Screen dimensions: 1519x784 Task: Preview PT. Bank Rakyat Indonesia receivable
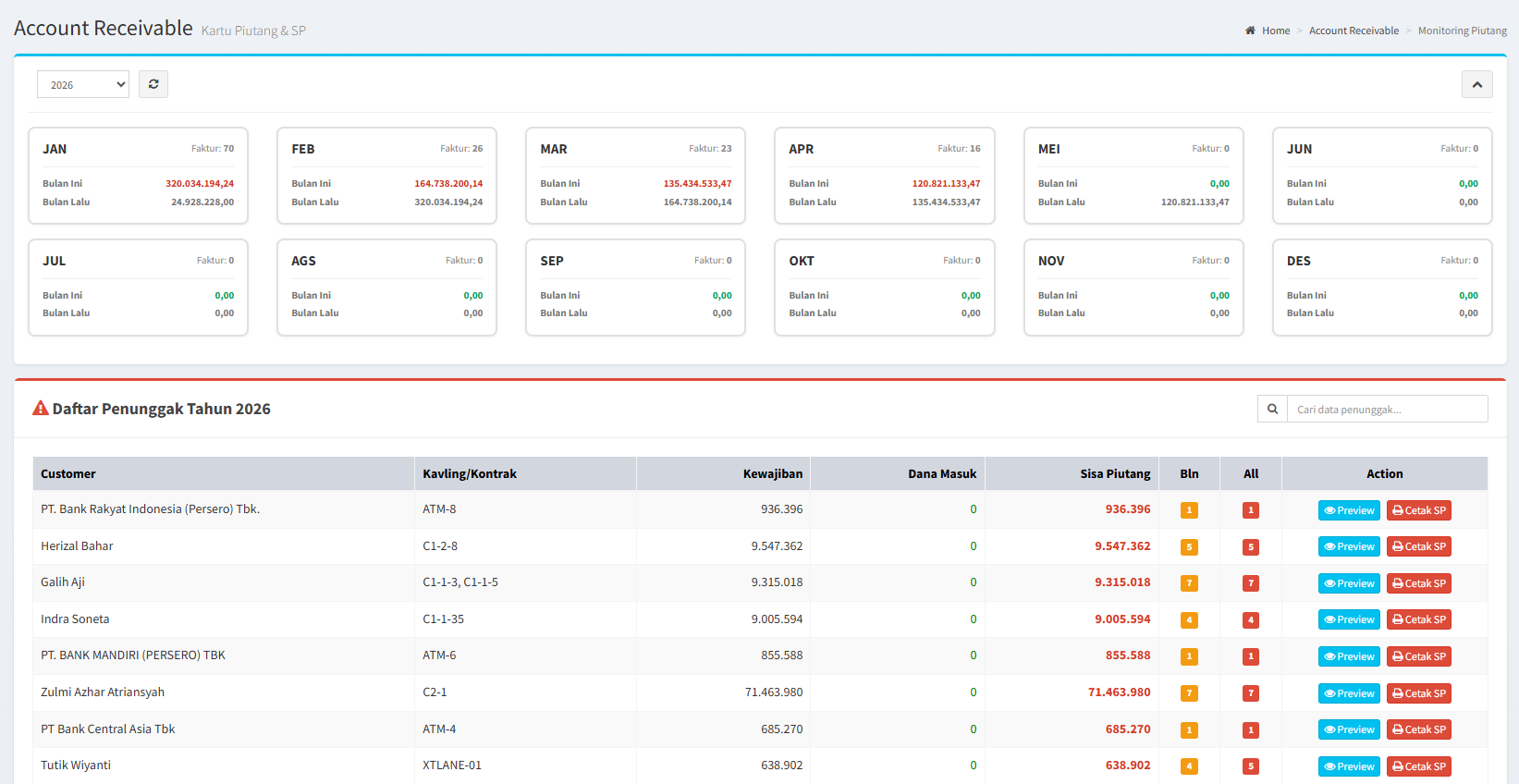click(x=1349, y=510)
